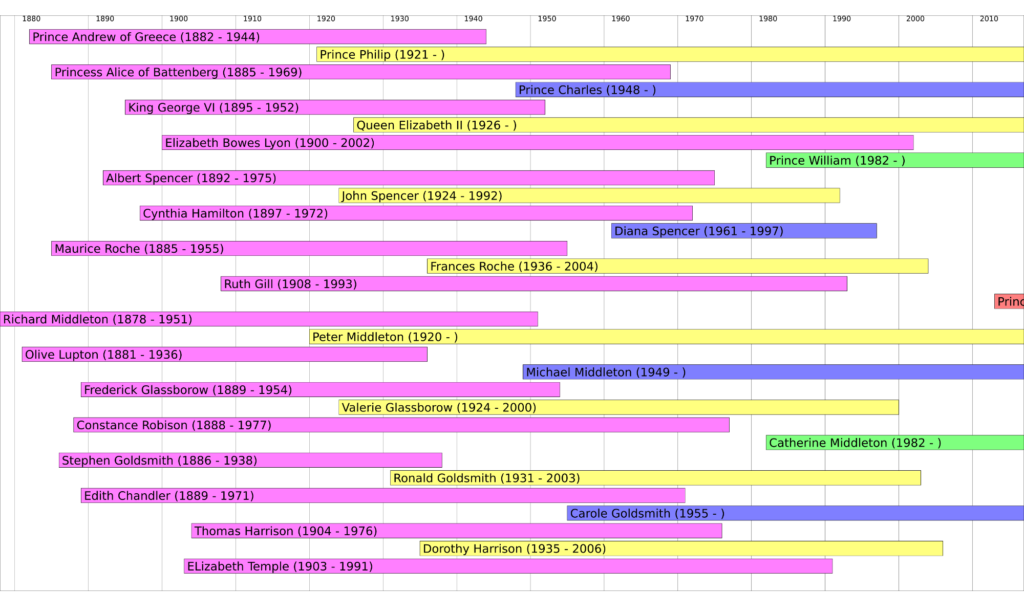
Task: Click the 2010 year label
Action: [x=989, y=19]
